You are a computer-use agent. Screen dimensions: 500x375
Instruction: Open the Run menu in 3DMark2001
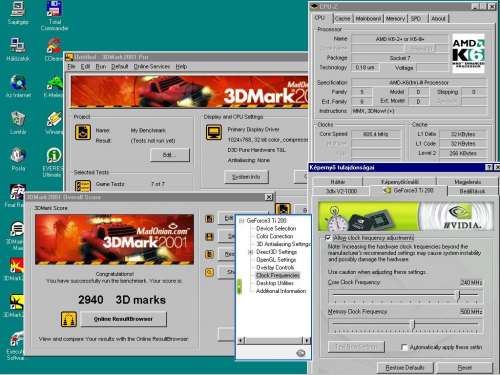pos(101,67)
